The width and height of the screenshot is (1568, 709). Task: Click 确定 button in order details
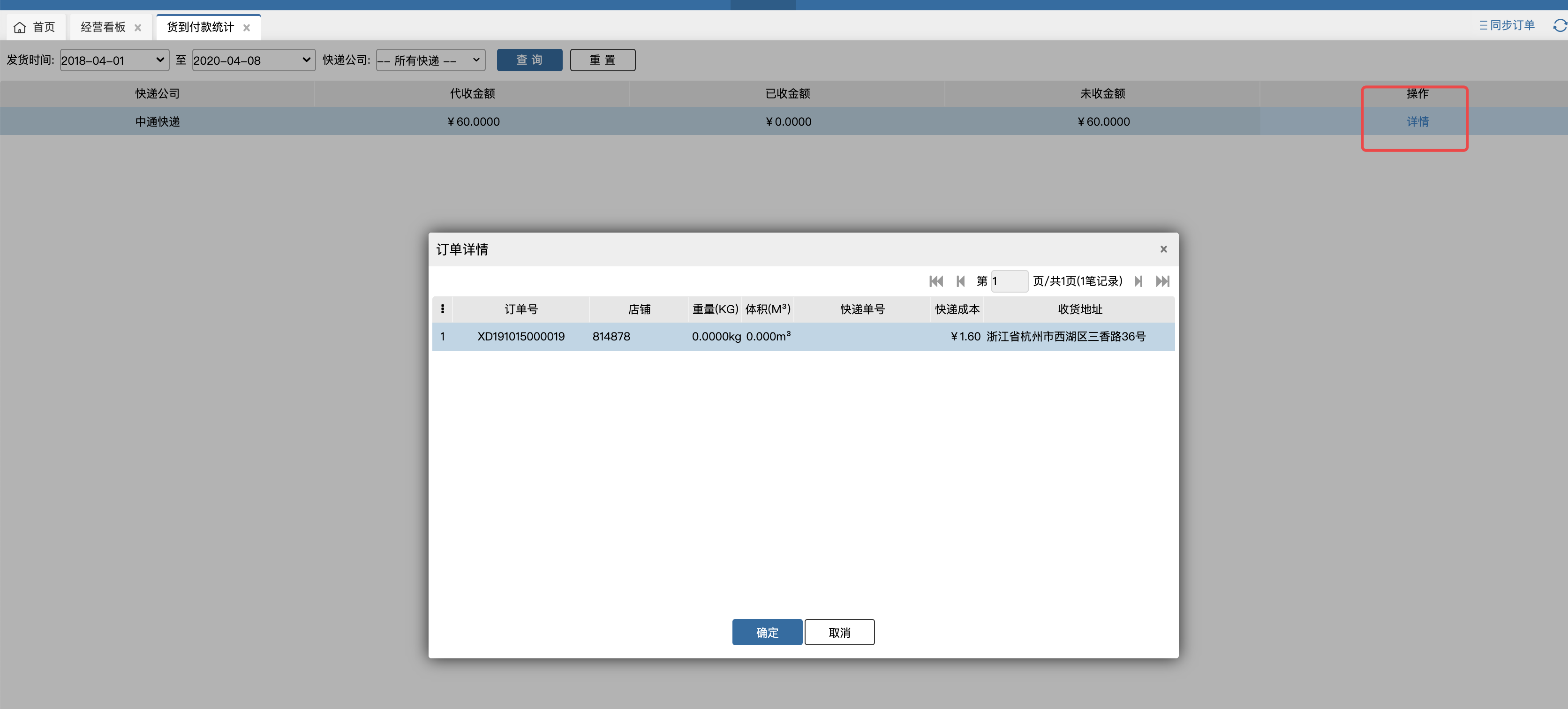[767, 632]
